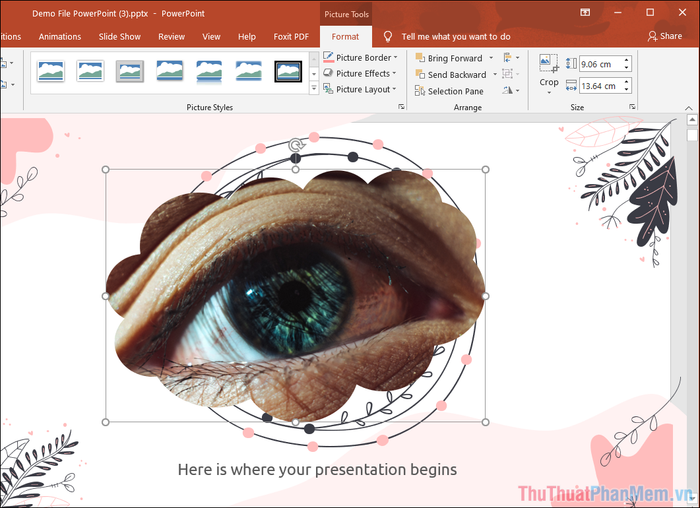This screenshot has height=508, width=700.
Task: Apply the sixth picture style thumbnail
Action: pos(249,71)
